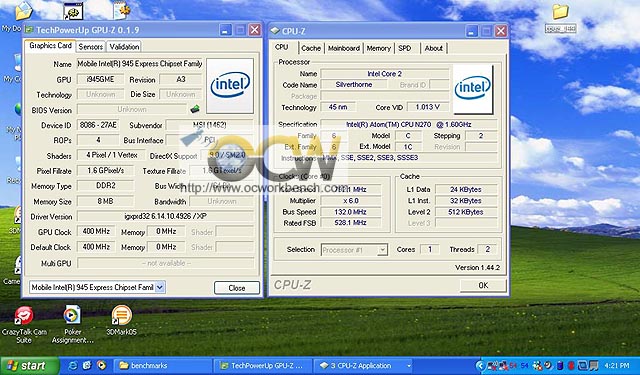This screenshot has height=375, width=640.
Task: Open the CrazyTalk Cam Suite desktop shortcut
Action: (24, 325)
